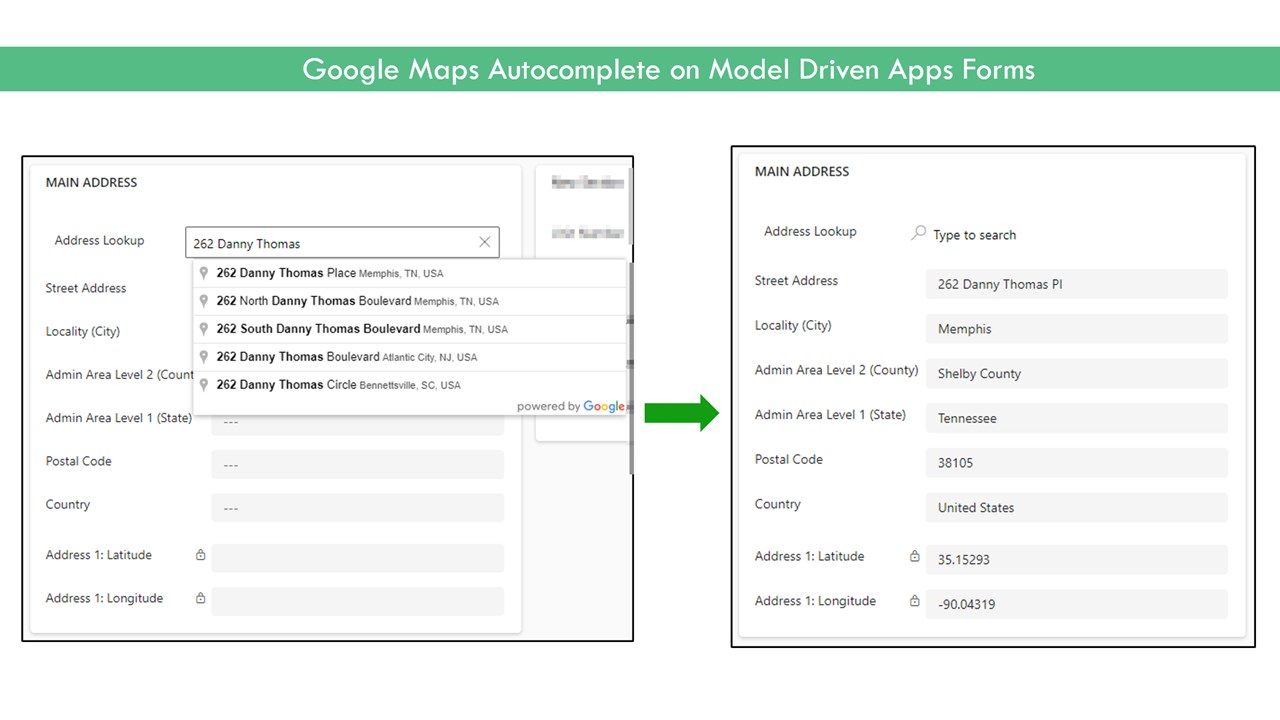Click Country label in the right form
The height and width of the screenshot is (720, 1280).
tap(778, 504)
